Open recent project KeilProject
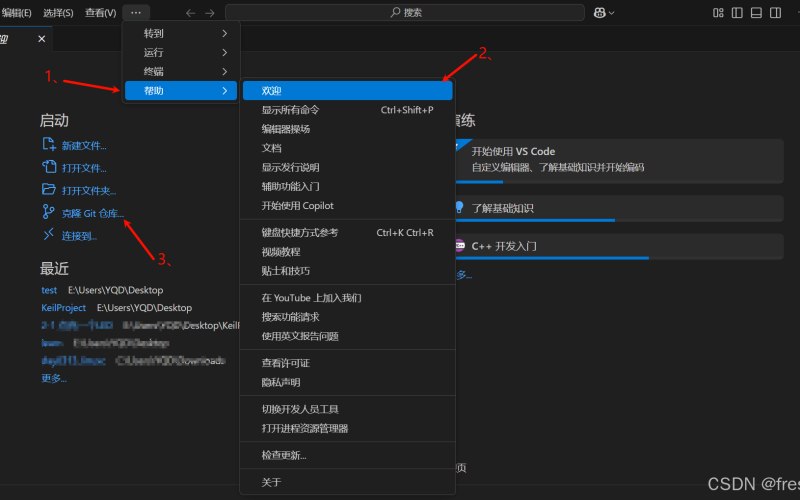 [x=63, y=308]
